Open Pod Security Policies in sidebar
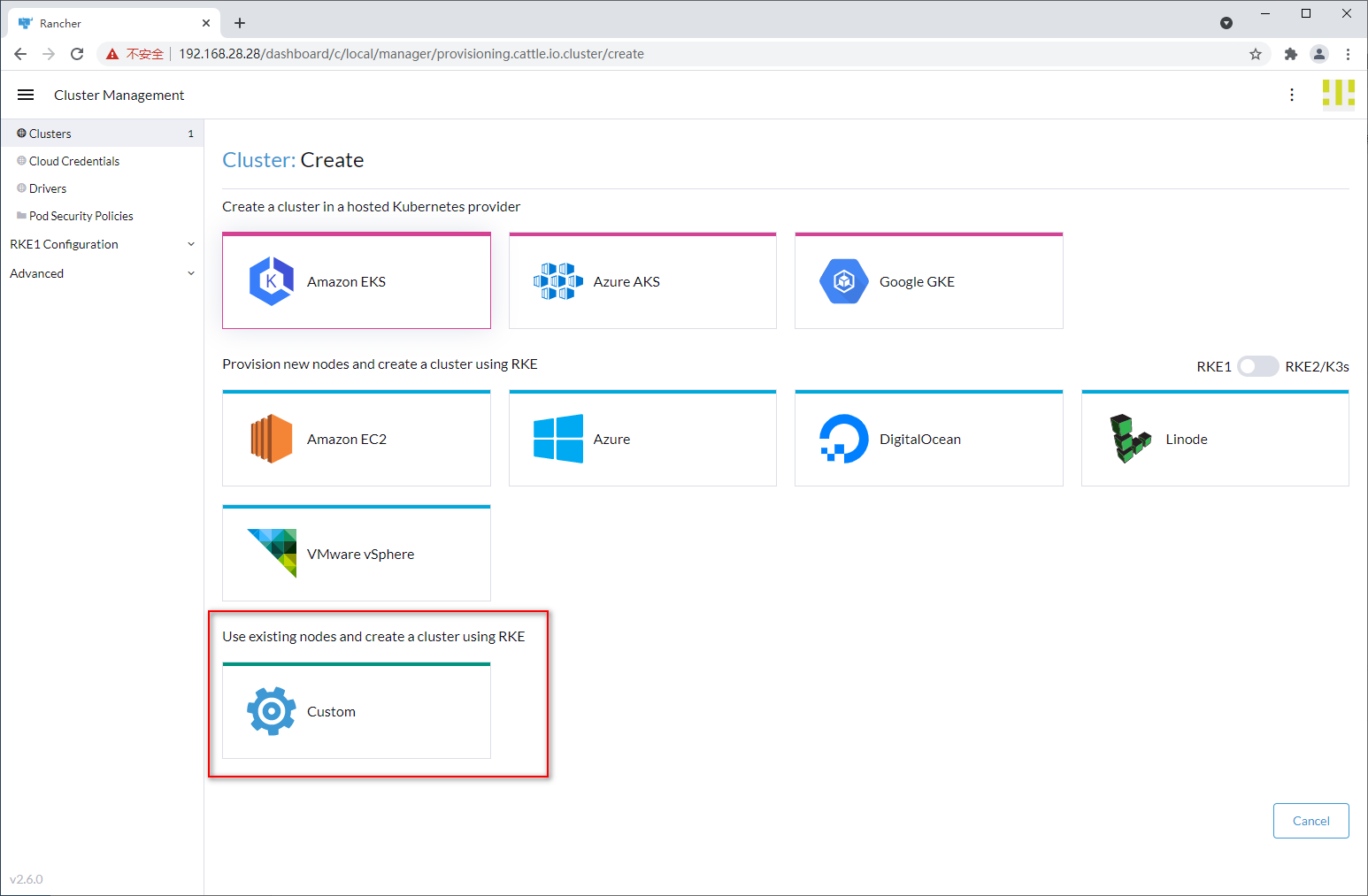1368x896 pixels. pos(102,216)
